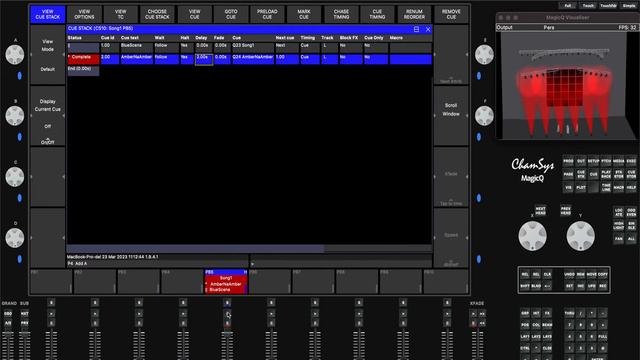Viewport: 640px width, 360px height.
Task: Click the RENUM REORDER button
Action: (414, 14)
